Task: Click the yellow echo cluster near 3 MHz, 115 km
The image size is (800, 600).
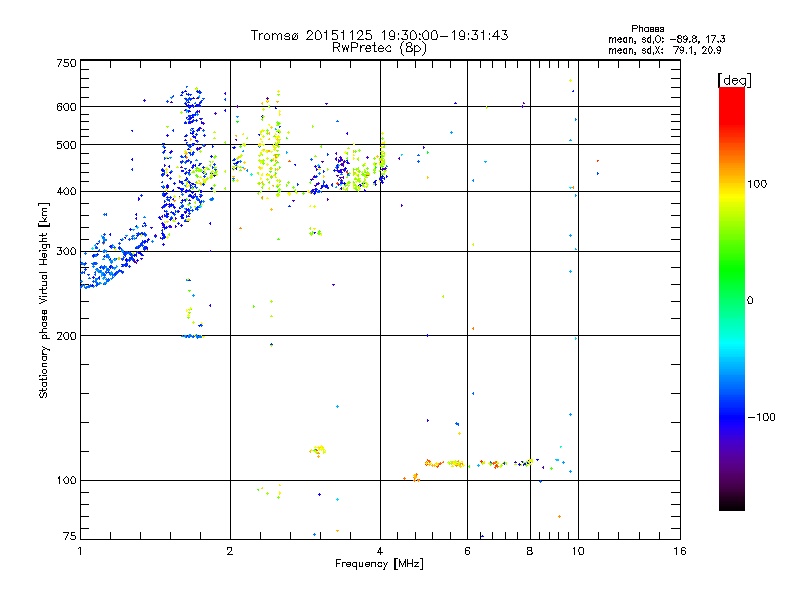Action: 317,451
